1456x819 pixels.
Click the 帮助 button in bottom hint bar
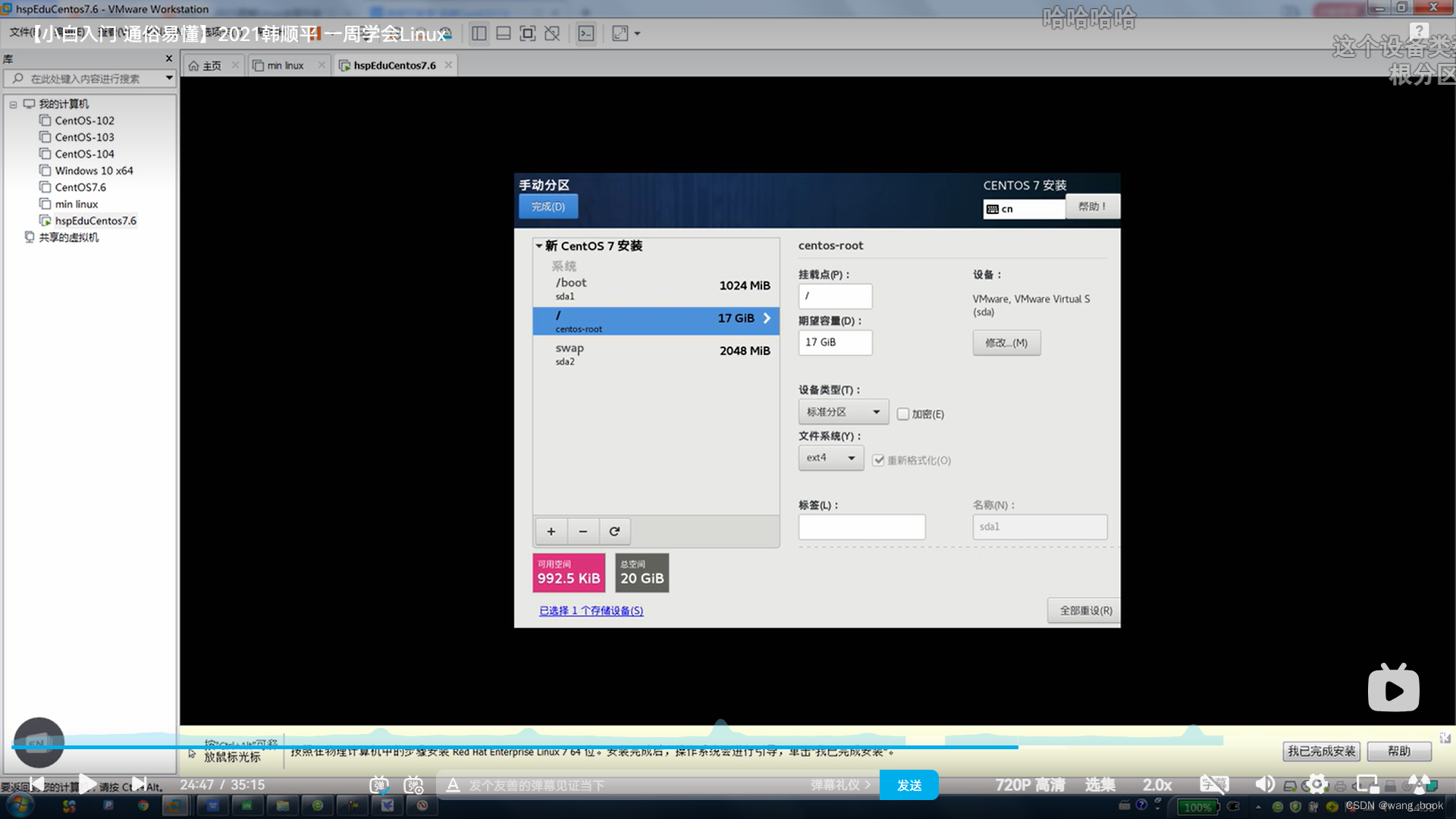click(1399, 751)
